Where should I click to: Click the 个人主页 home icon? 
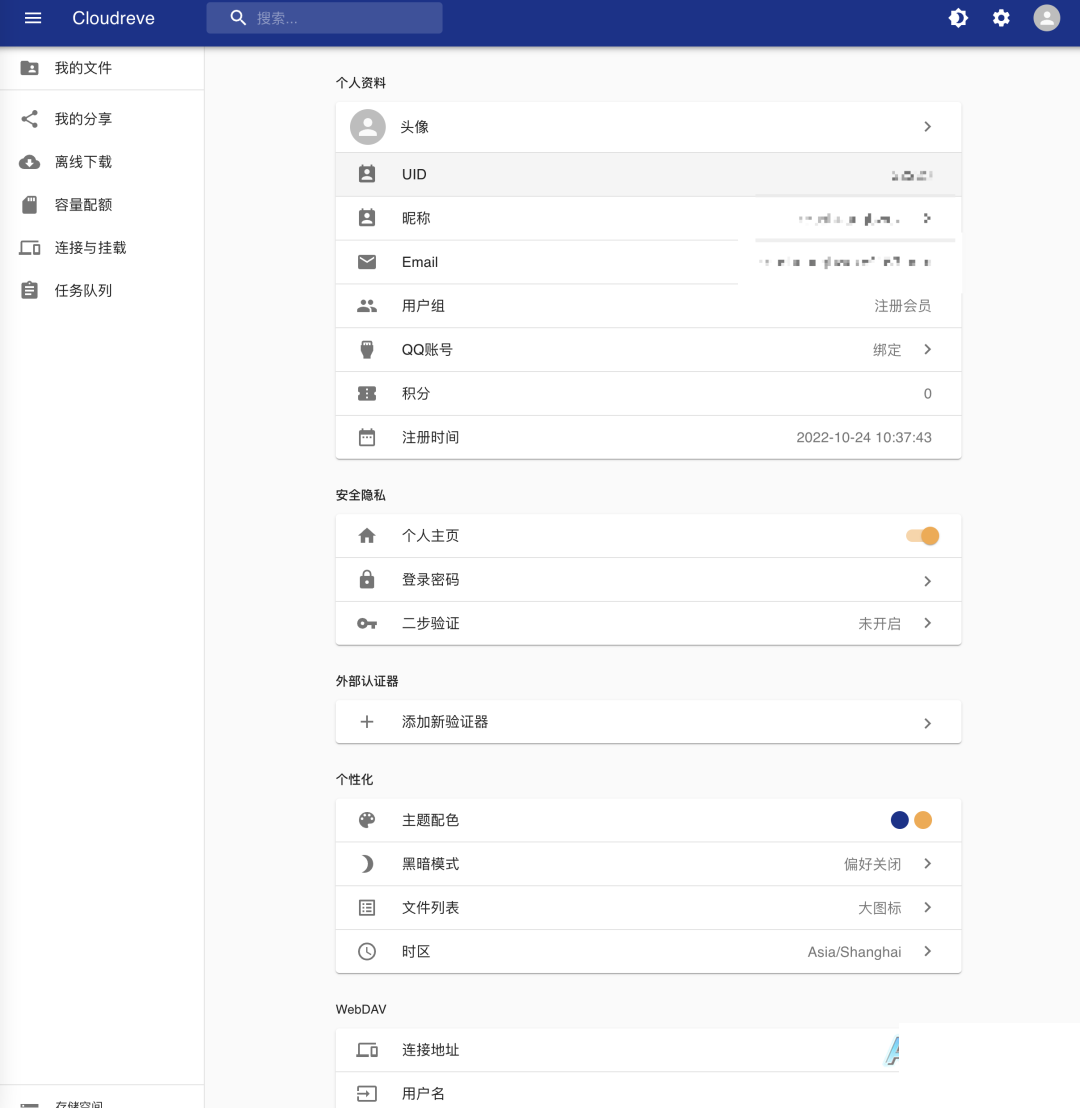tap(367, 536)
